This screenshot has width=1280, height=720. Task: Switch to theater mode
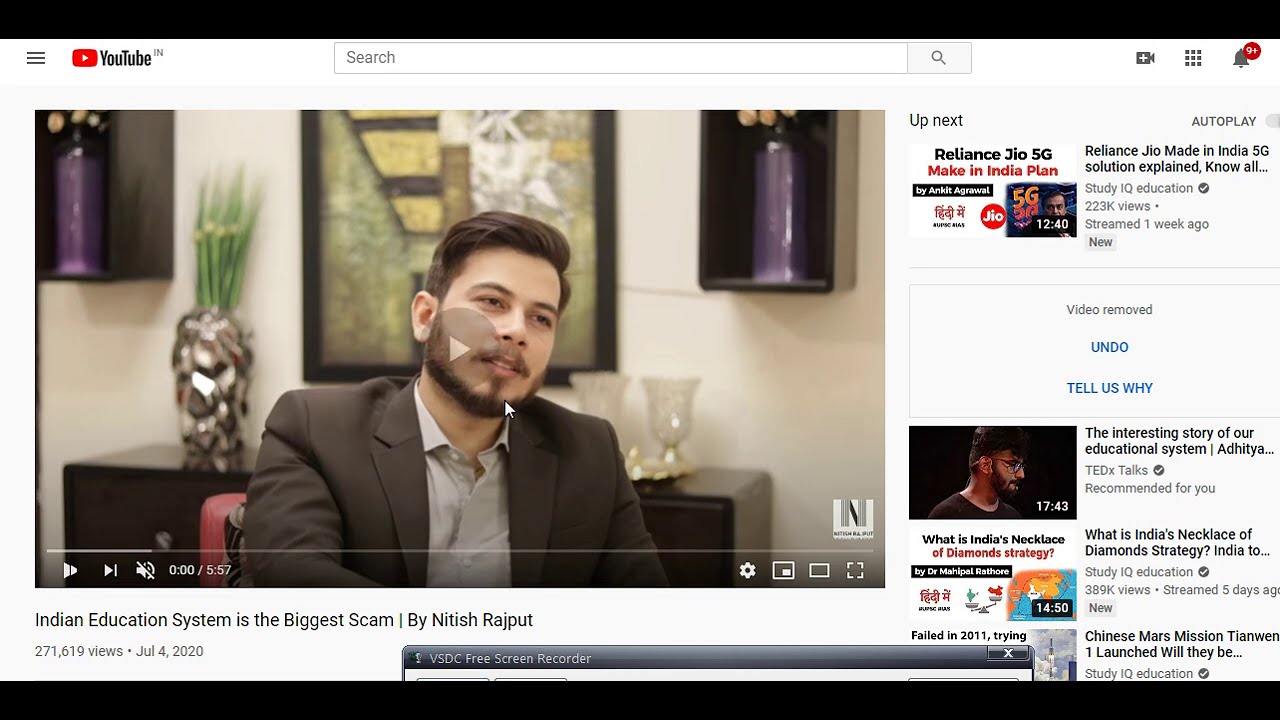tap(819, 570)
